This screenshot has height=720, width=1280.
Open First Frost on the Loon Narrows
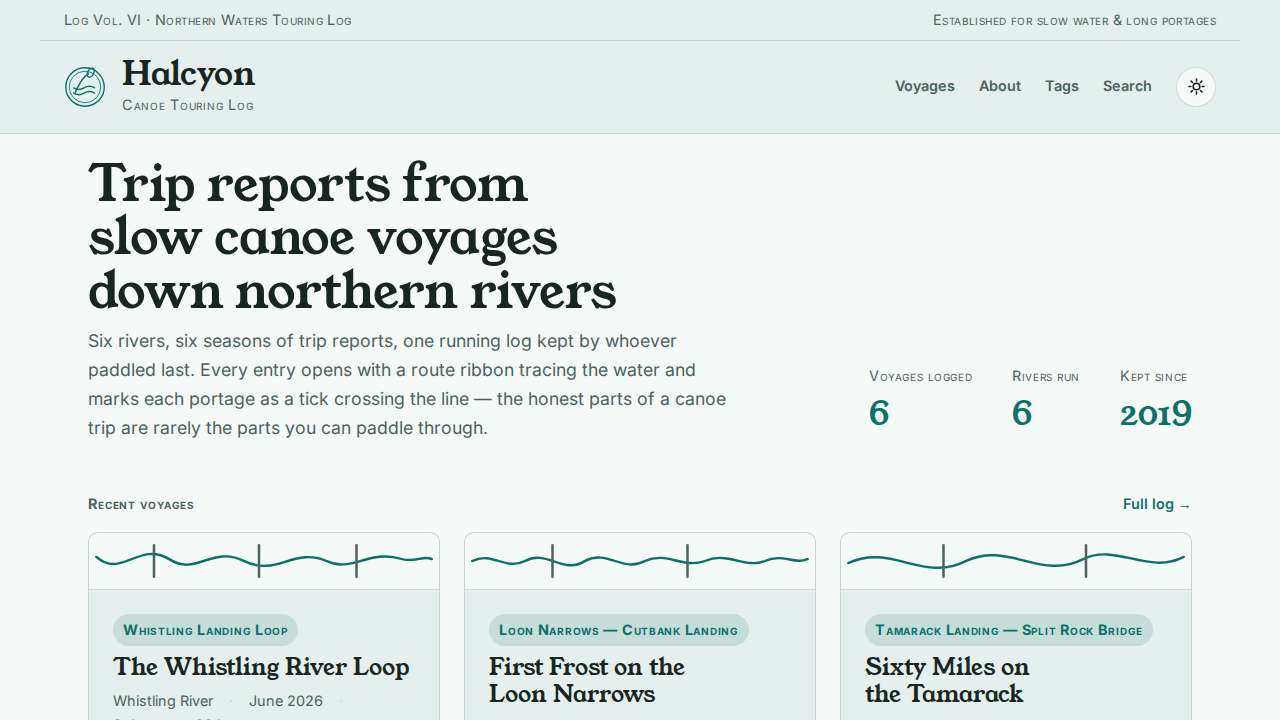click(587, 680)
